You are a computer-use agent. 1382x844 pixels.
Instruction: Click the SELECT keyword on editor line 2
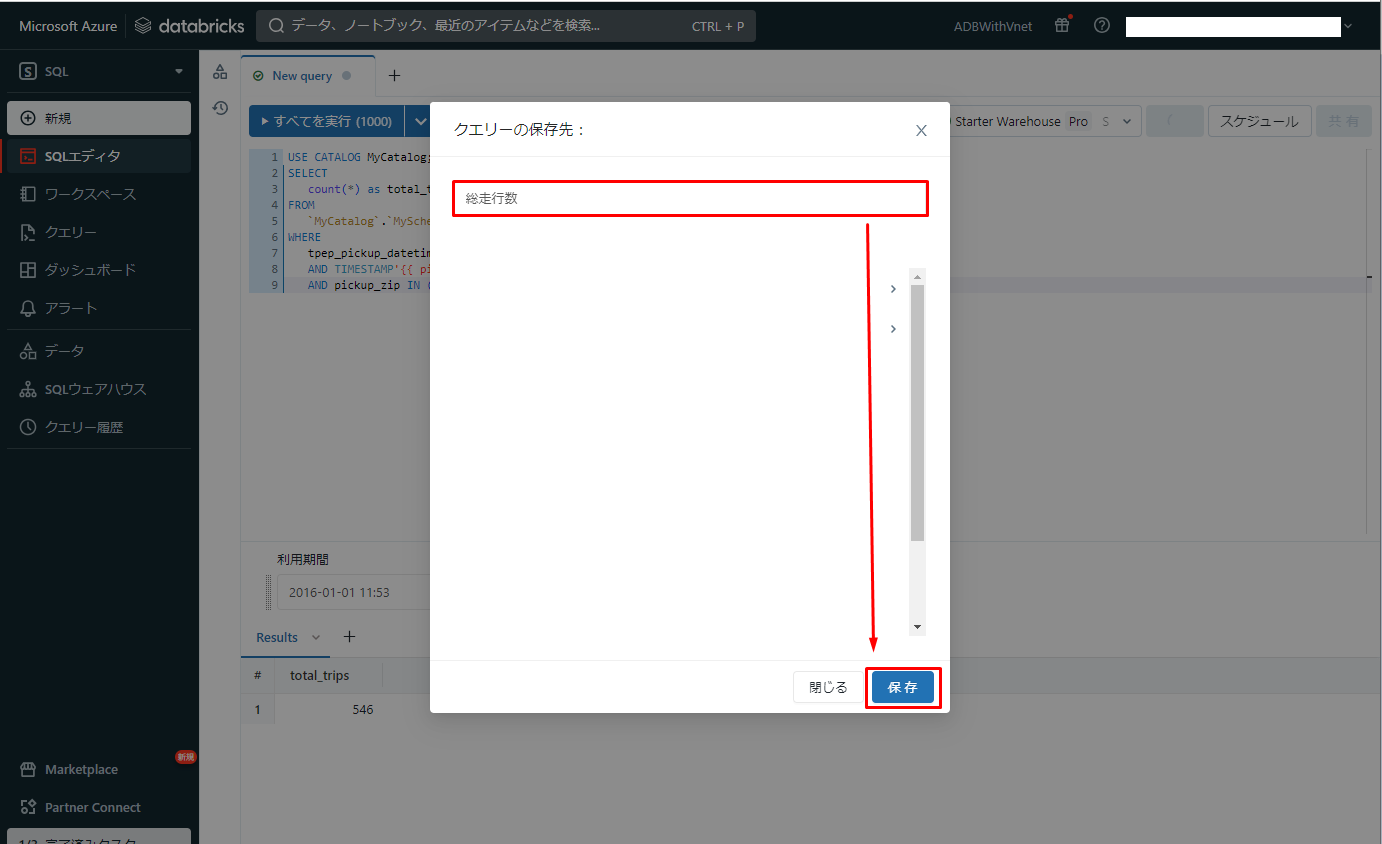click(x=307, y=173)
